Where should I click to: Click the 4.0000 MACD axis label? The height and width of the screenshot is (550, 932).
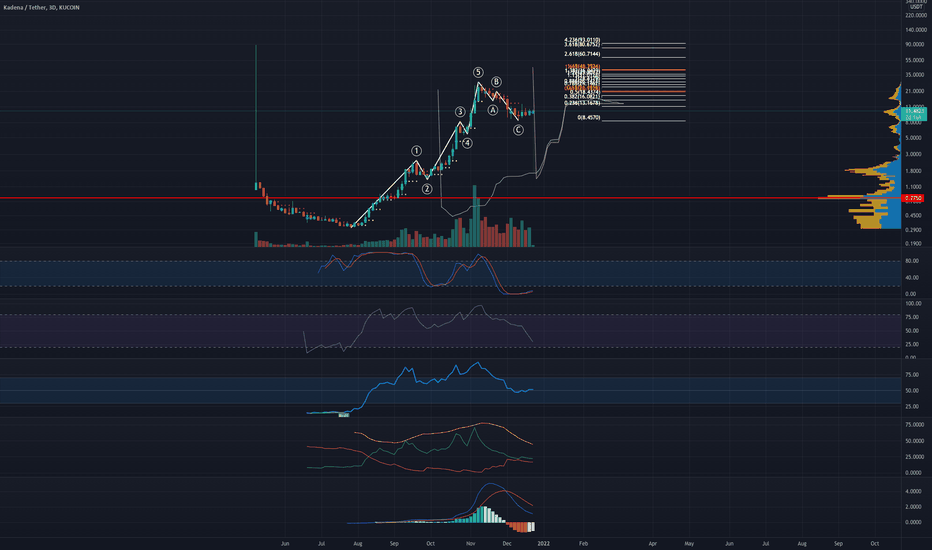(x=914, y=492)
